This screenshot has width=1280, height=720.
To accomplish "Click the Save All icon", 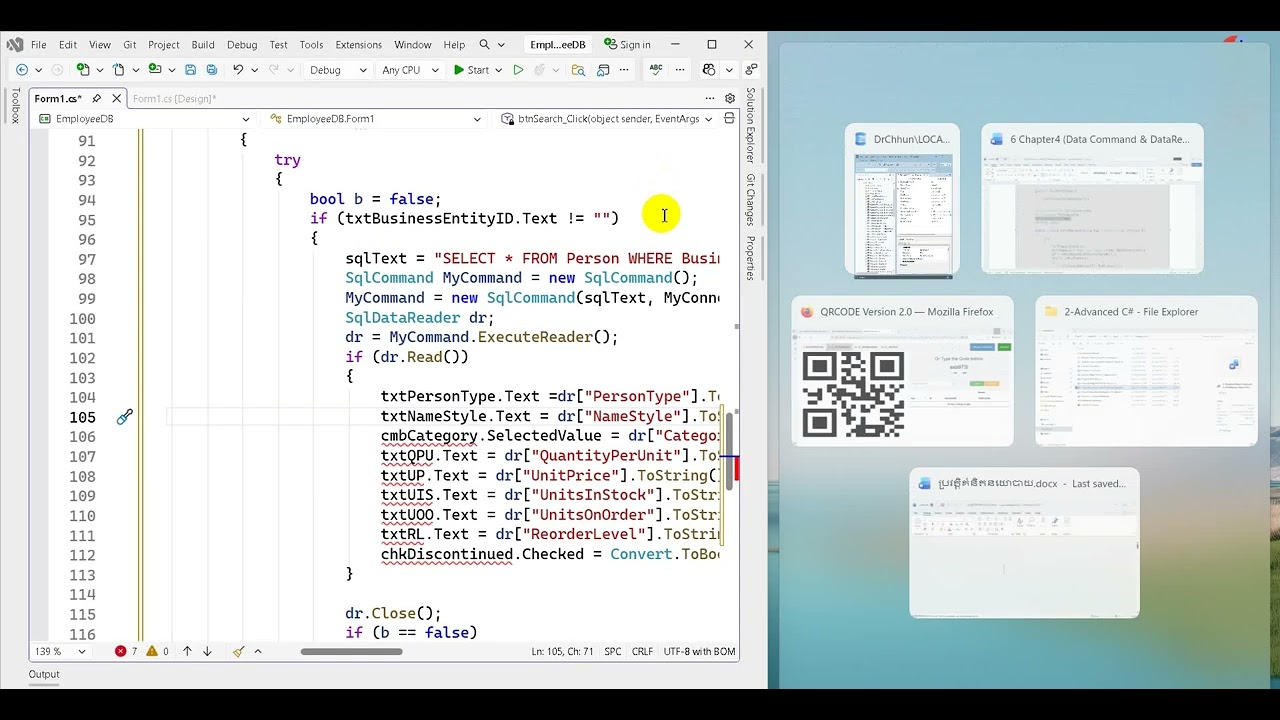I will [x=211, y=70].
